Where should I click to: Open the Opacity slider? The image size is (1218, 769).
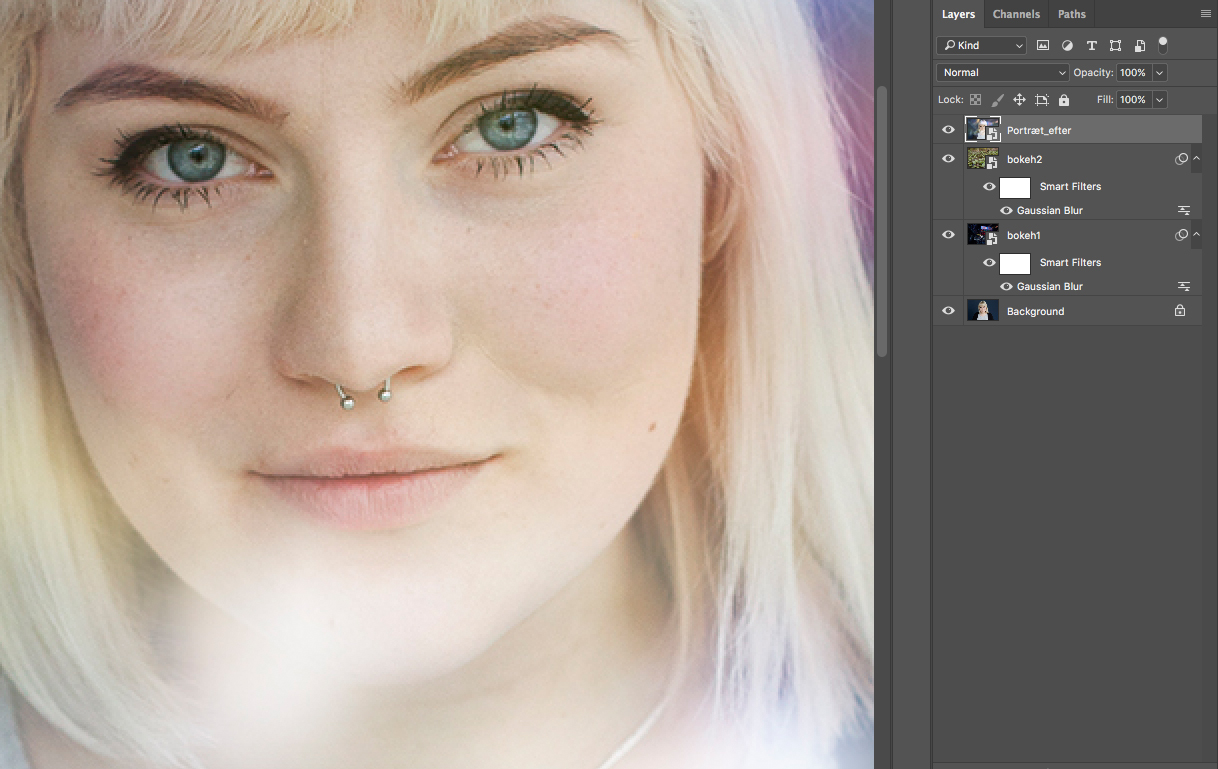(x=1158, y=72)
